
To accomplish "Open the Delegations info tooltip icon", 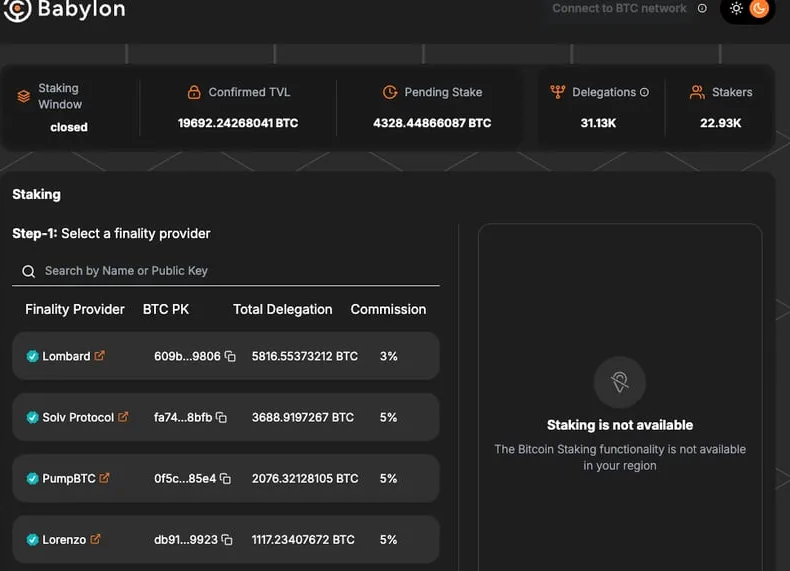I will click(644, 92).
